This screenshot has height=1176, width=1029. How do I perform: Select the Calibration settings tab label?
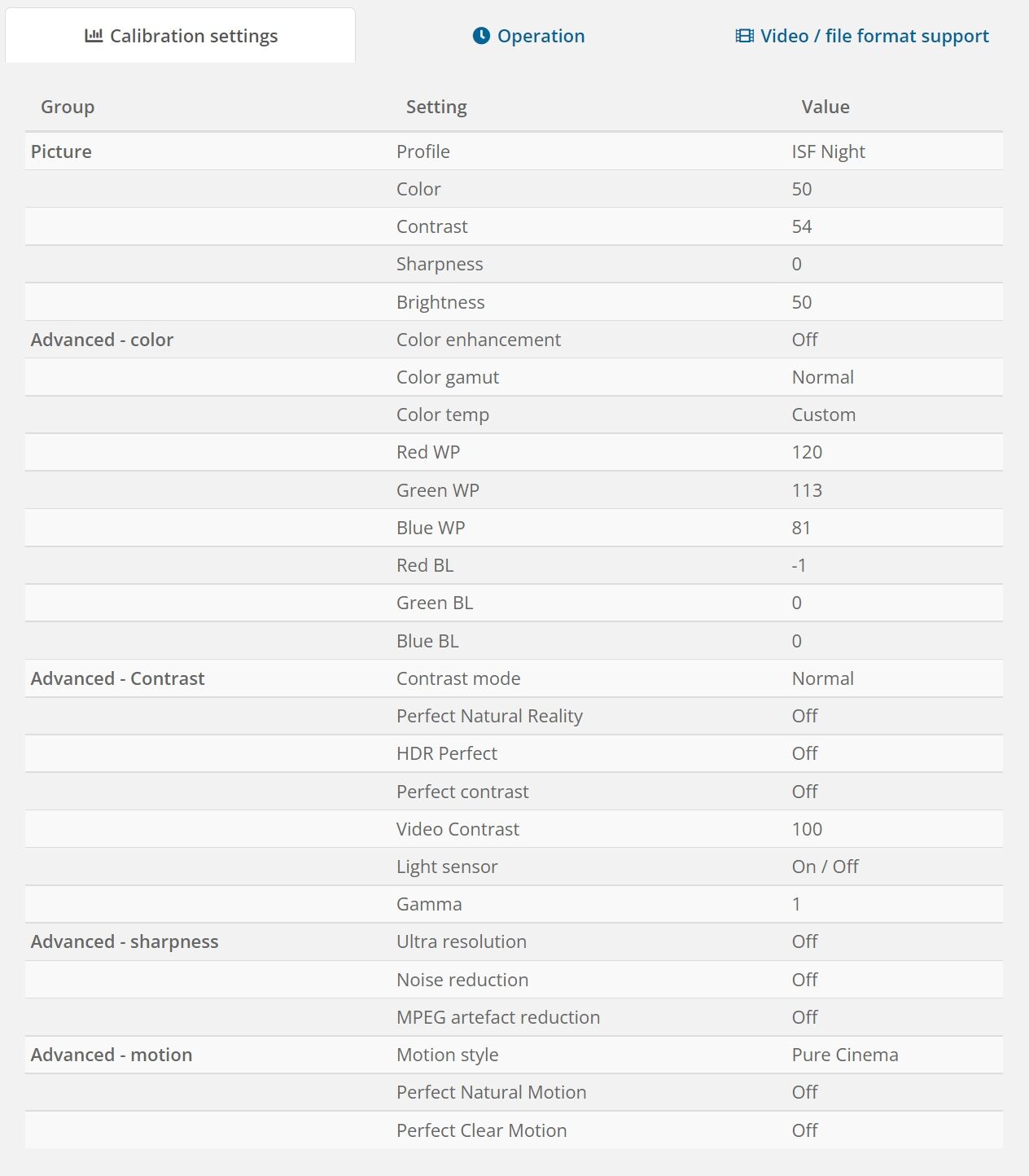194,36
